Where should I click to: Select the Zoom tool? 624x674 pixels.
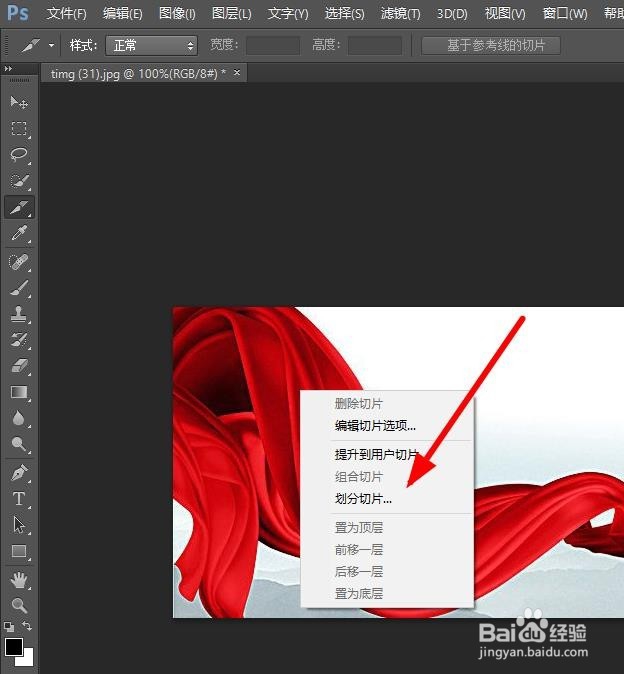tap(19, 606)
